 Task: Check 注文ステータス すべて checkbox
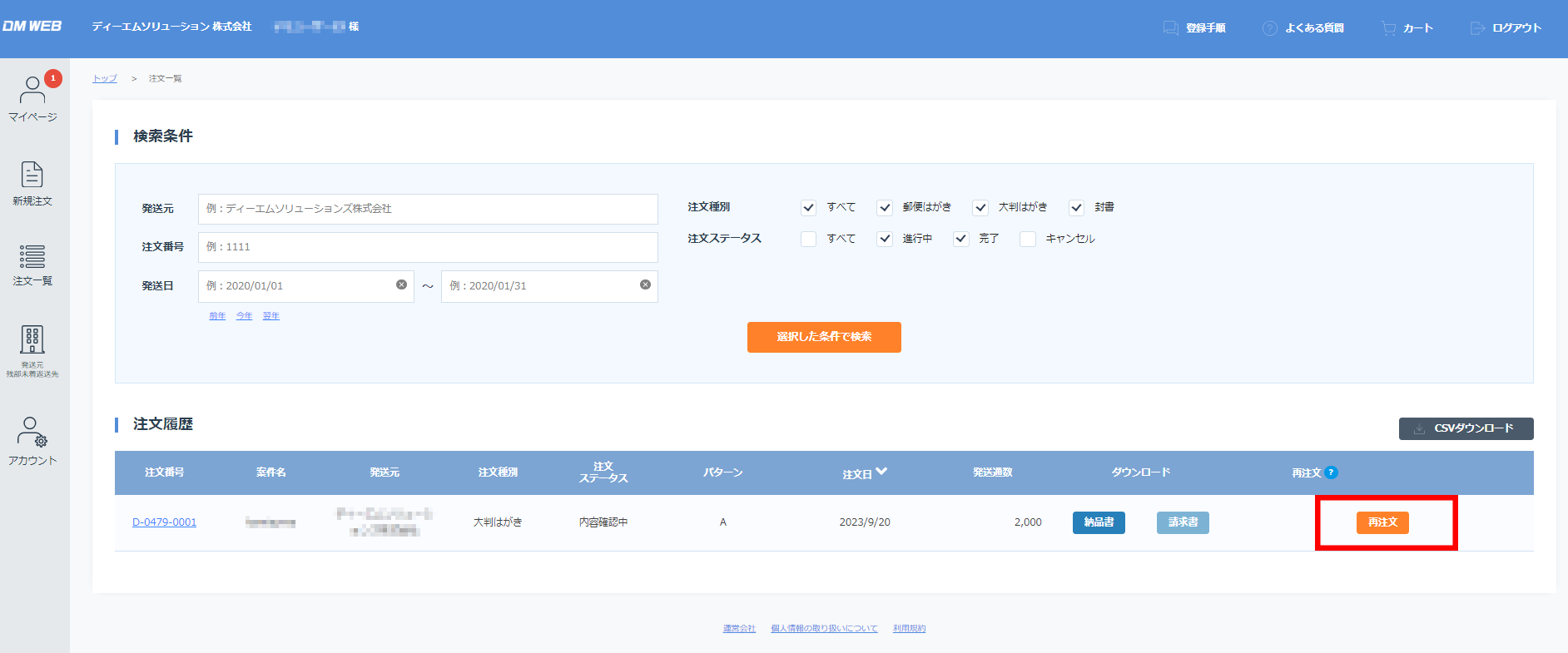point(808,239)
